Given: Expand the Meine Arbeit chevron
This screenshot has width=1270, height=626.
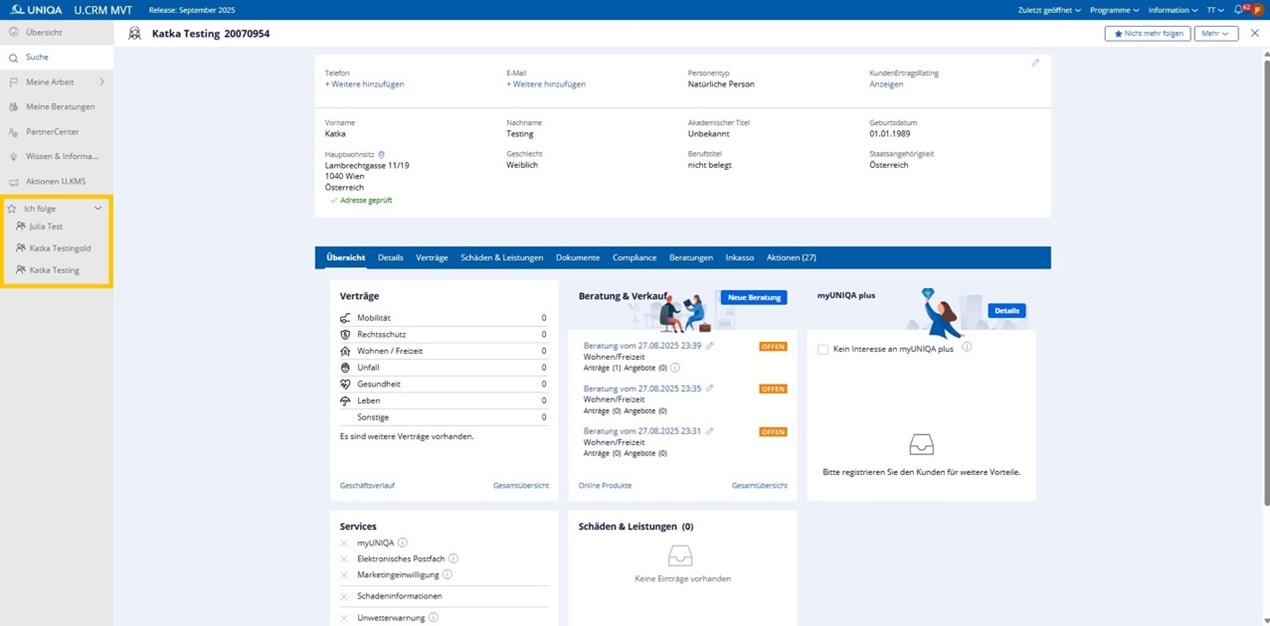Looking at the screenshot, I should point(101,82).
